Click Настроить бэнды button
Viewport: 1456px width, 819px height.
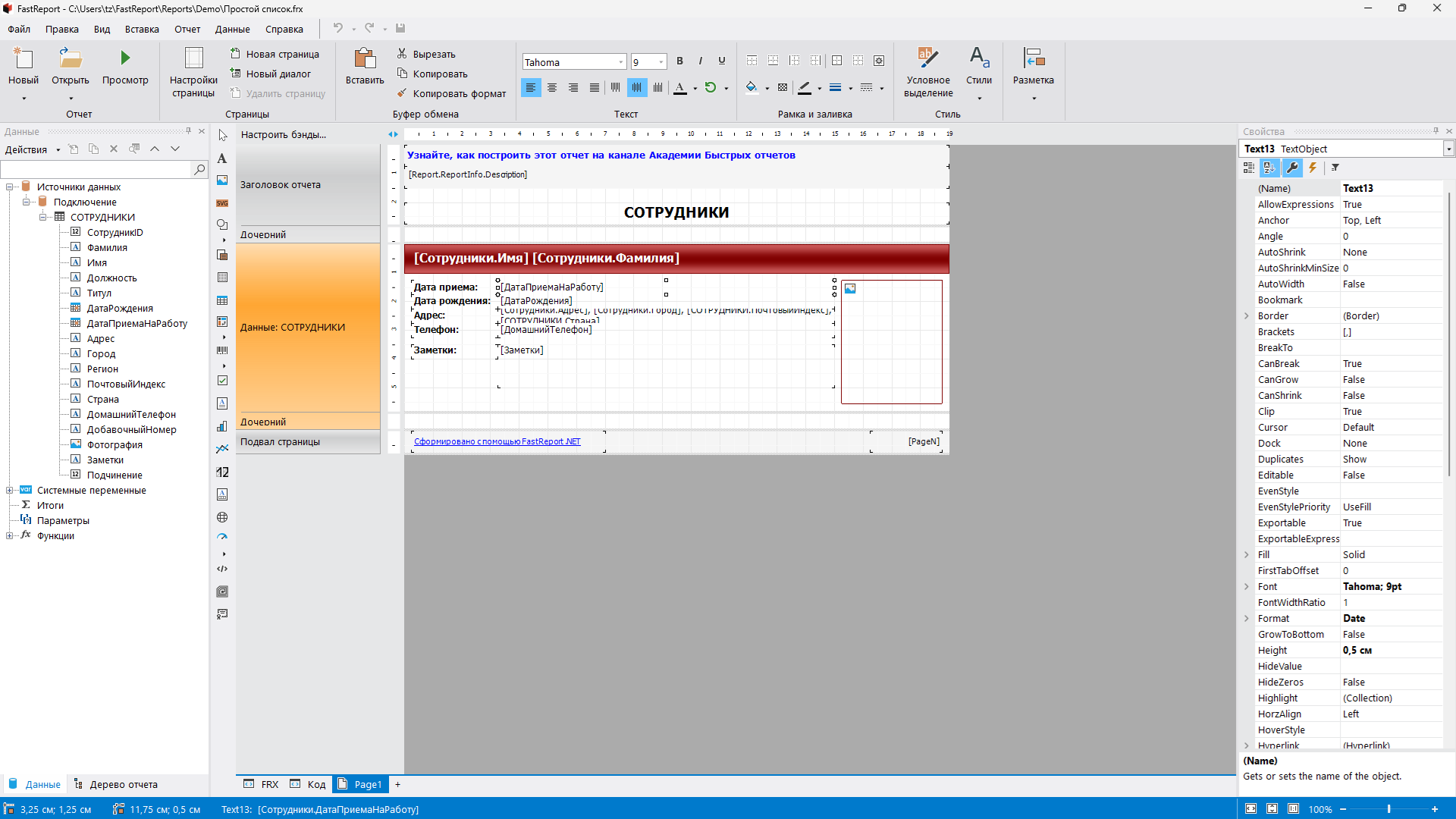tap(284, 134)
